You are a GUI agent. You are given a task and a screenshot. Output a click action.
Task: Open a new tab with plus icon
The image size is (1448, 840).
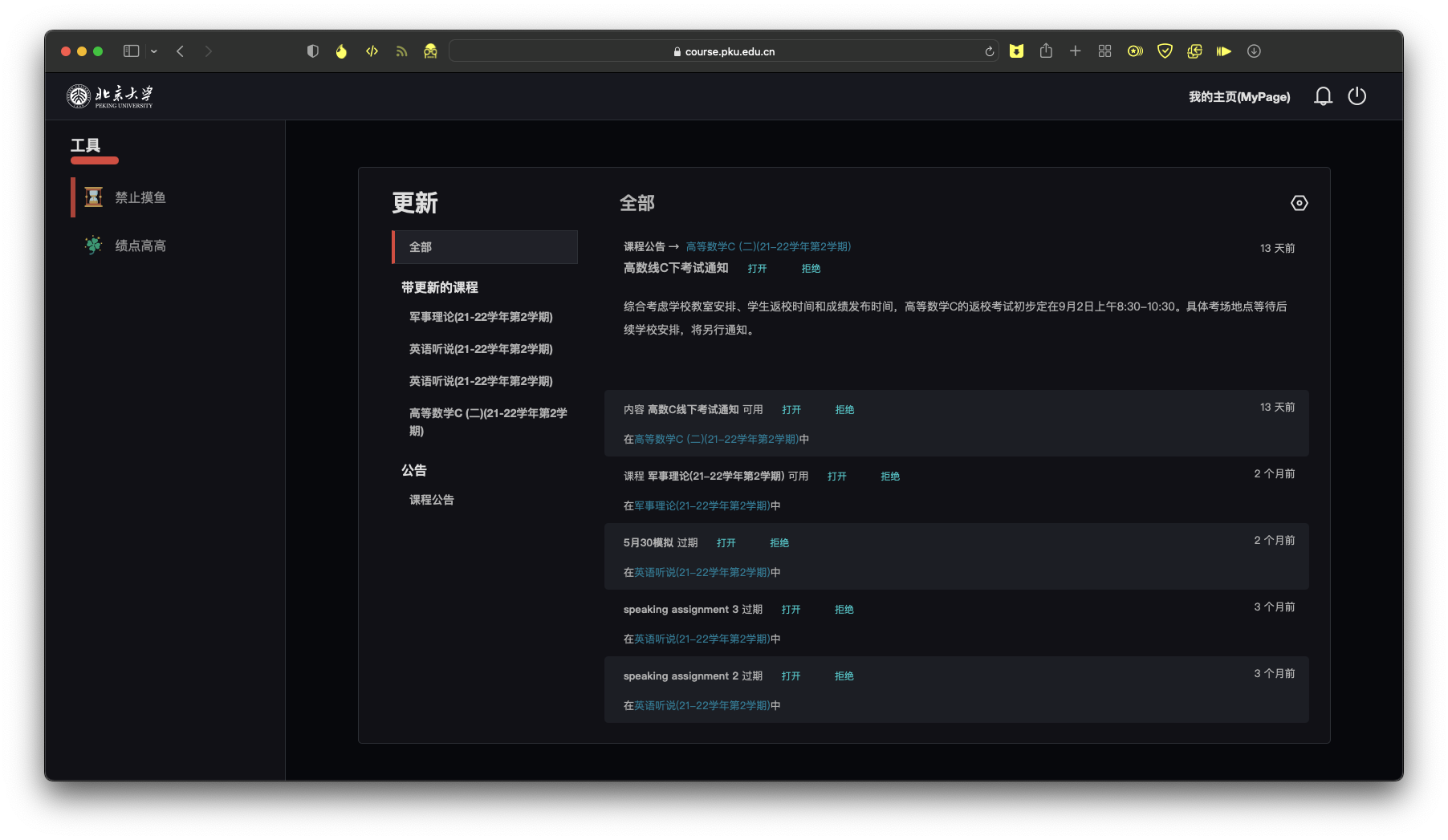[x=1076, y=51]
